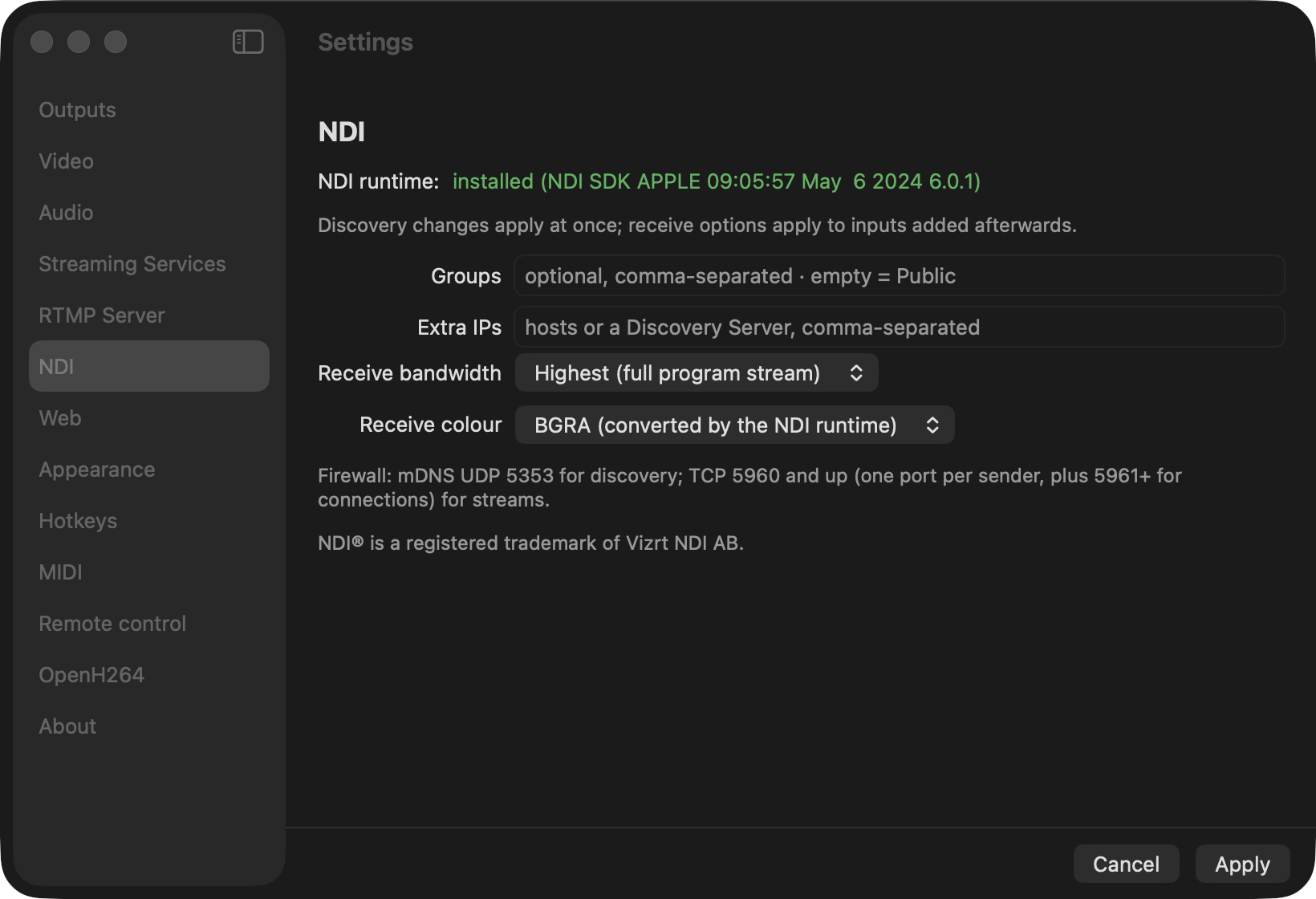The height and width of the screenshot is (899, 1316).
Task: Open the Audio settings section
Action: [x=148, y=213]
